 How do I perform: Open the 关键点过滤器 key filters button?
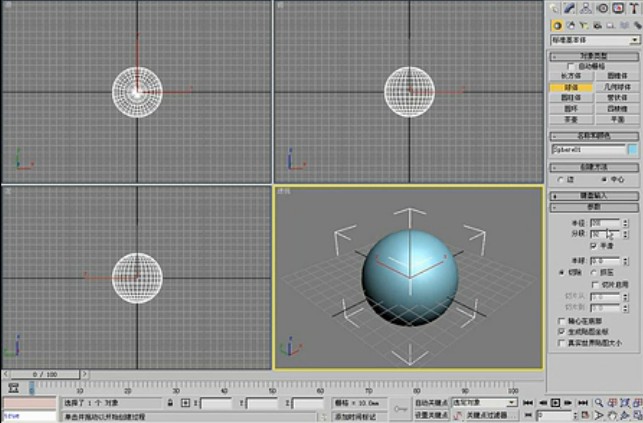click(x=490, y=415)
